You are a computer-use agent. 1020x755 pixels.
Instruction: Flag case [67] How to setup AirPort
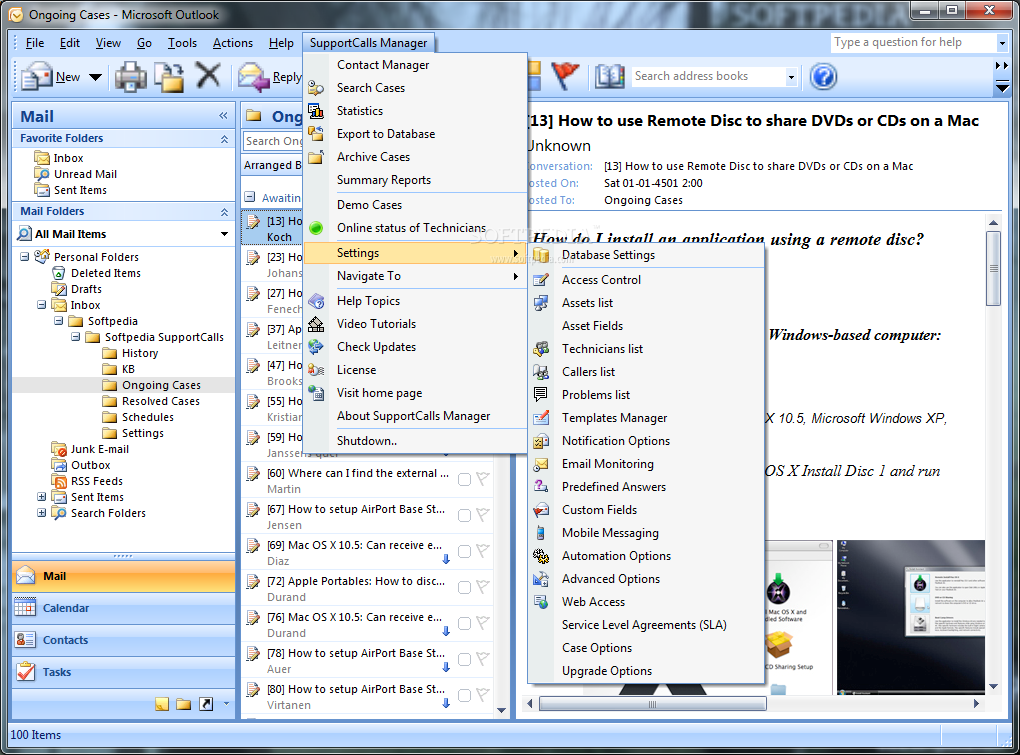(483, 515)
